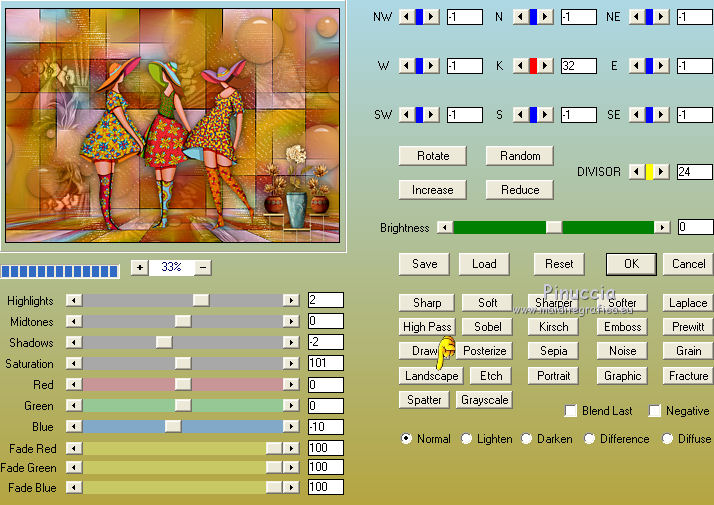Select the Lighten radio button
The height and width of the screenshot is (505, 714).
pyautogui.click(x=466, y=439)
